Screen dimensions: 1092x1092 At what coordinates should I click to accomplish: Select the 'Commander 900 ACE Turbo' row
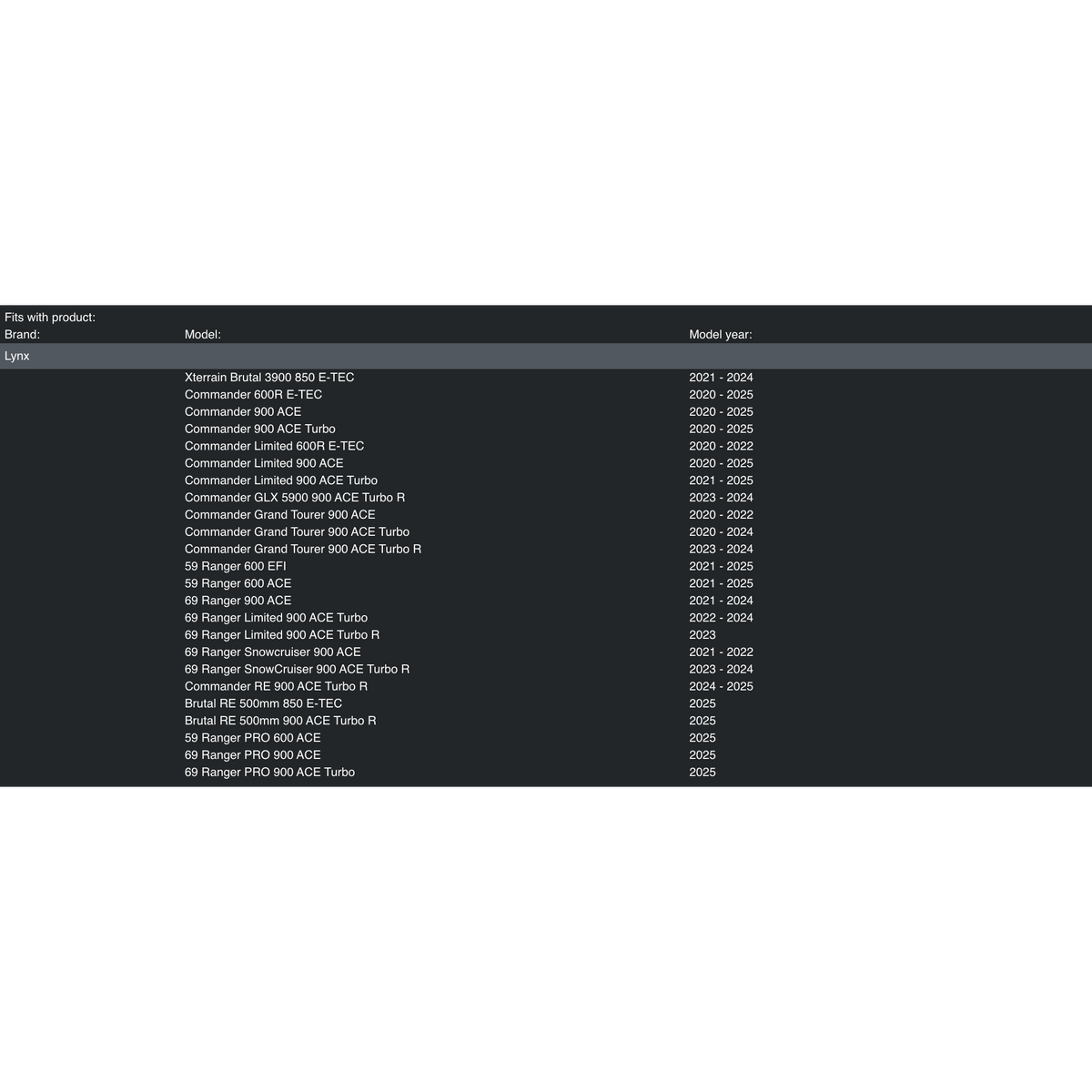(x=260, y=430)
